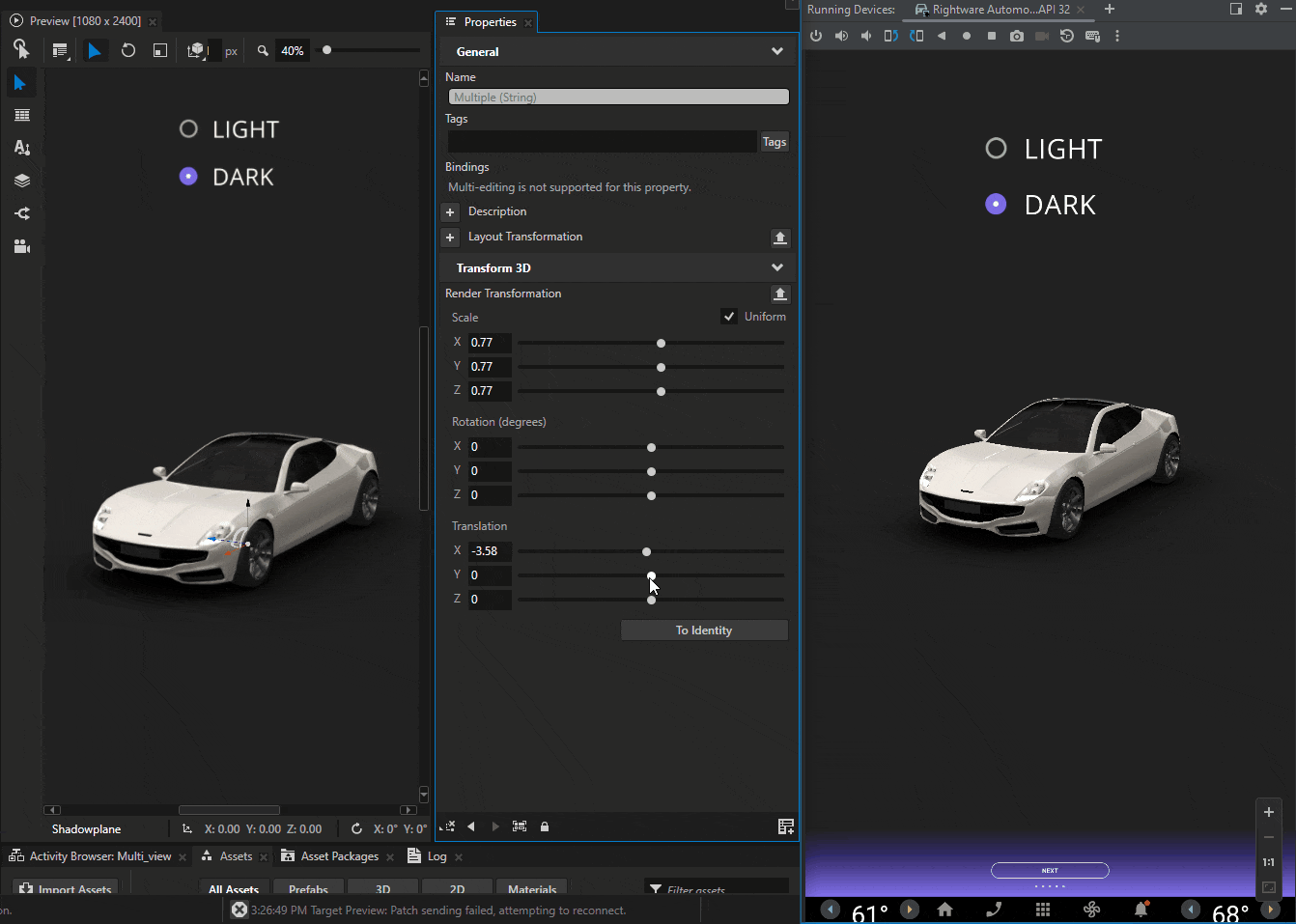Select the camera/animation icon in the left sidebar
1296x924 pixels.
coord(21,246)
